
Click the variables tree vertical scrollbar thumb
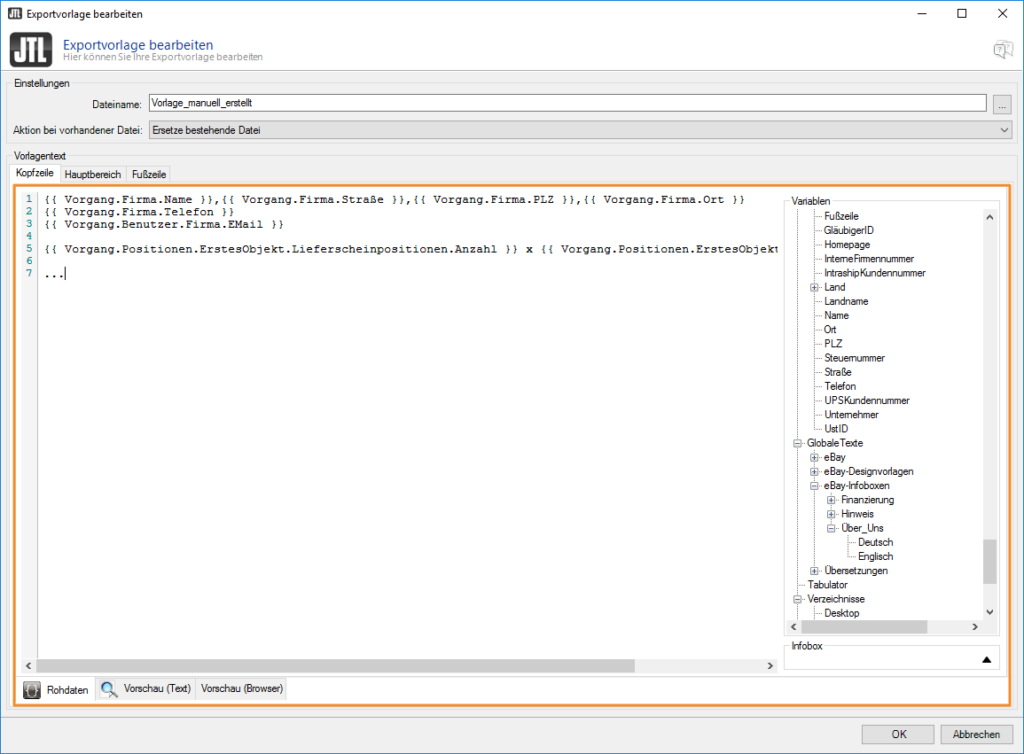990,561
